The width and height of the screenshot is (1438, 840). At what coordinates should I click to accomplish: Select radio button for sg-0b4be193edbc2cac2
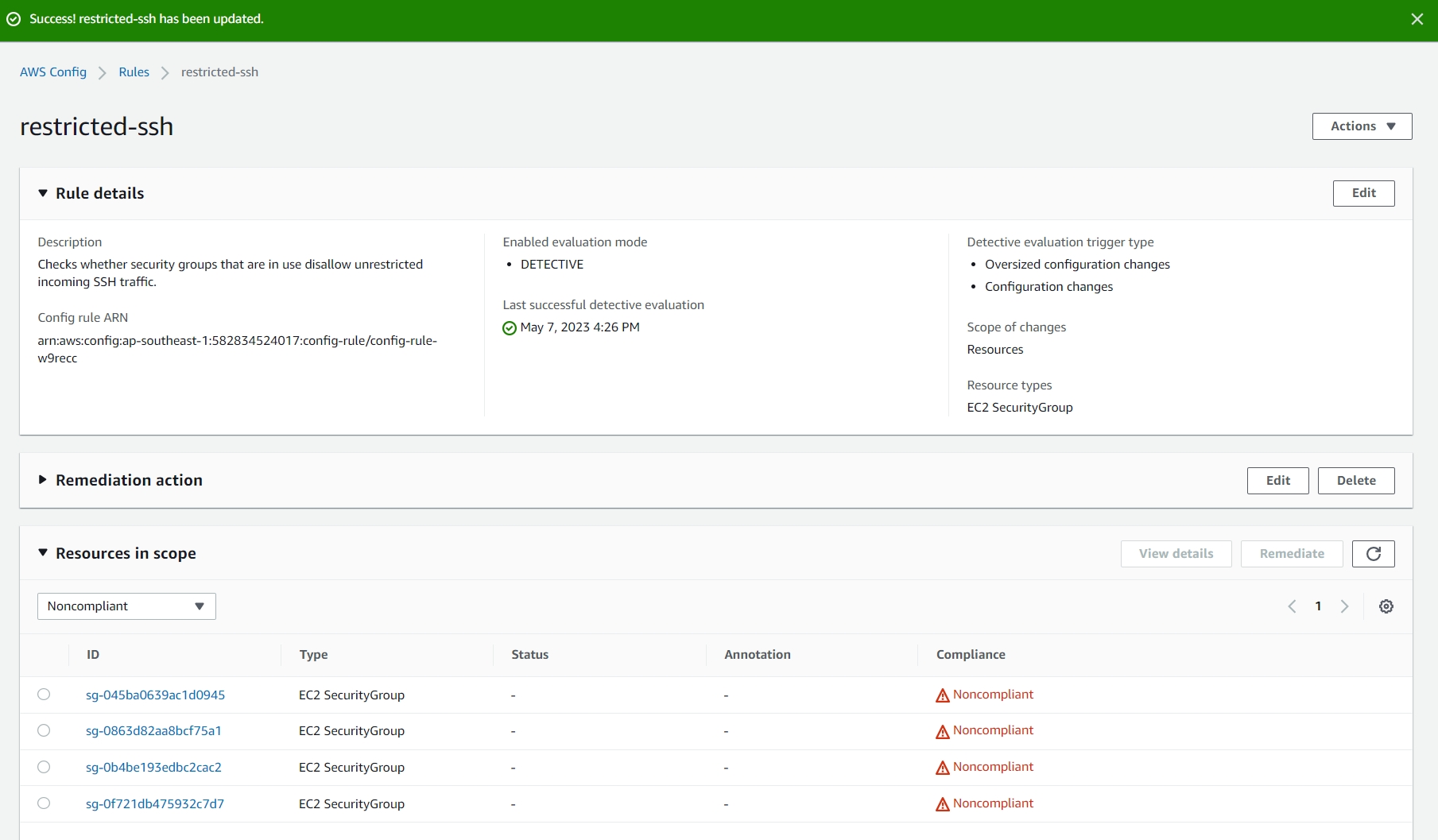tap(44, 767)
